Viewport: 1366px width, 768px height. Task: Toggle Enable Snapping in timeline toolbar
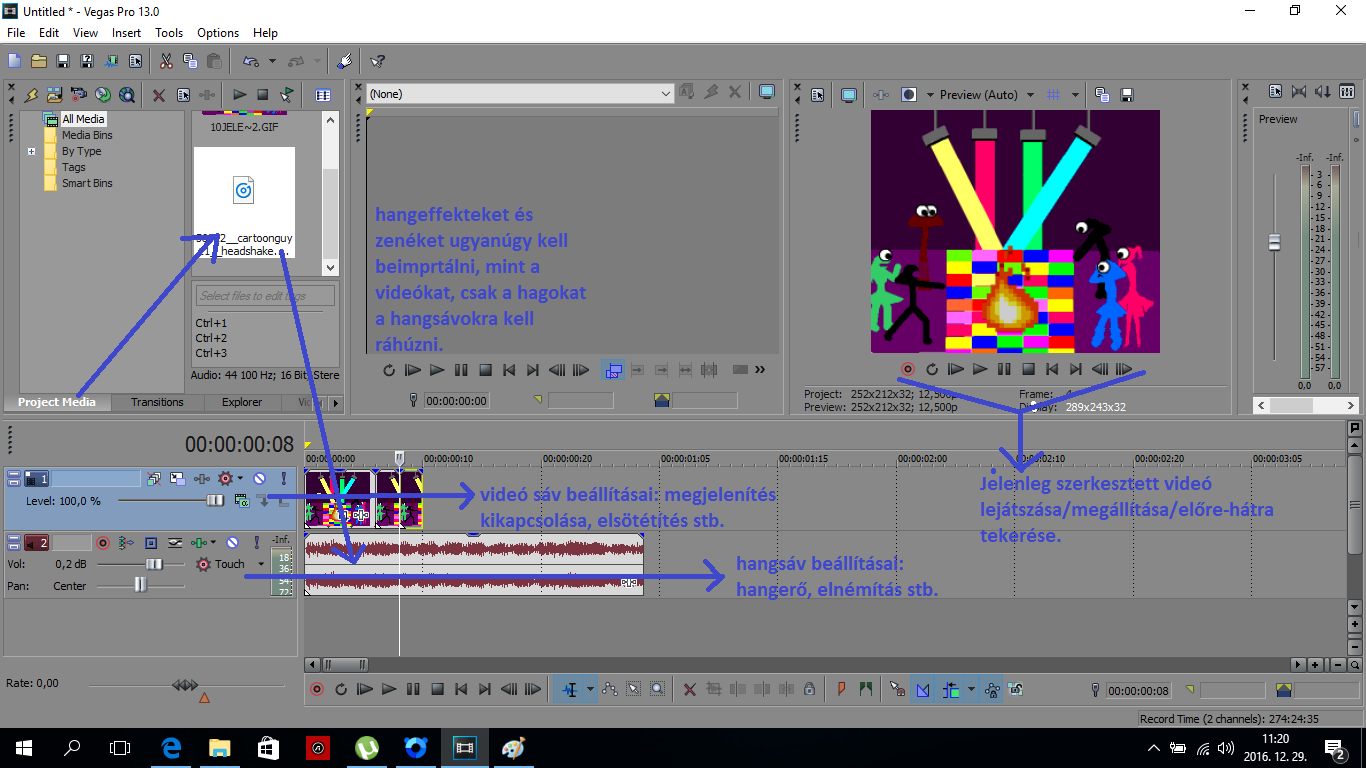[898, 689]
